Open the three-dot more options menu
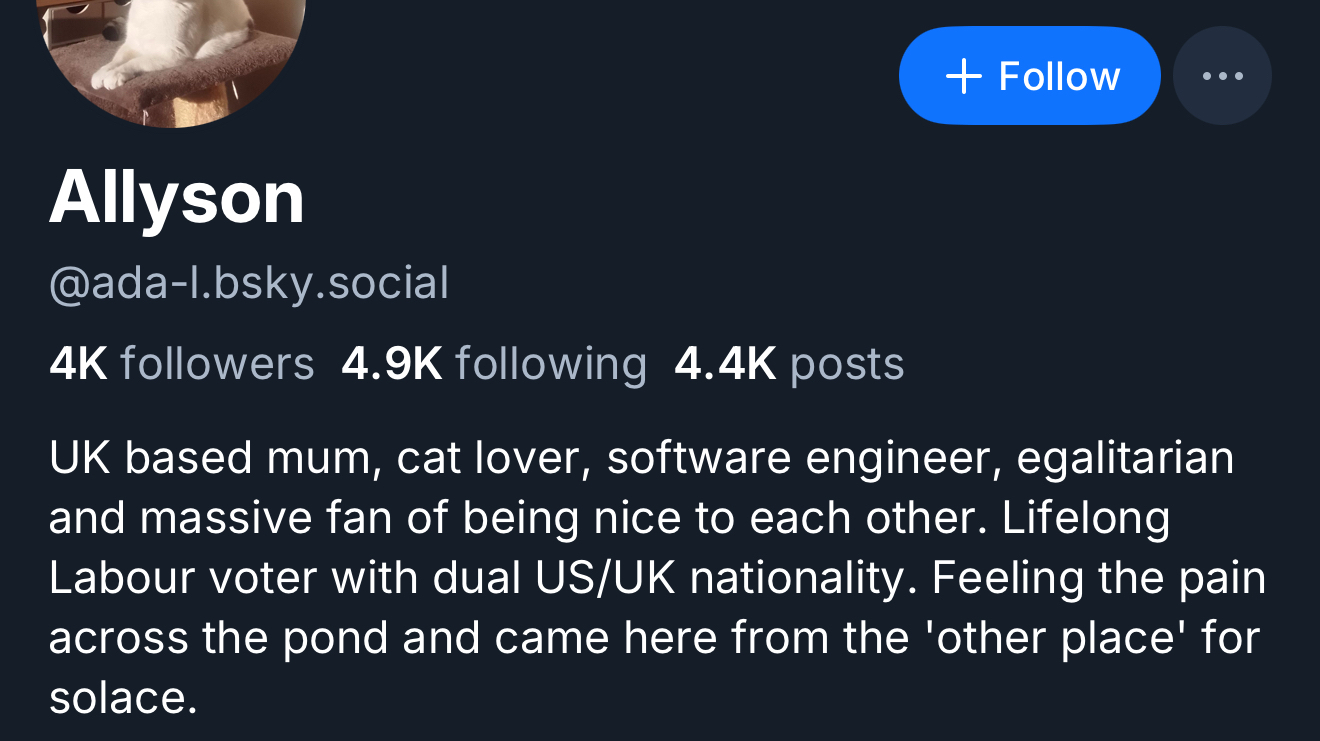1320x741 pixels. click(1222, 76)
